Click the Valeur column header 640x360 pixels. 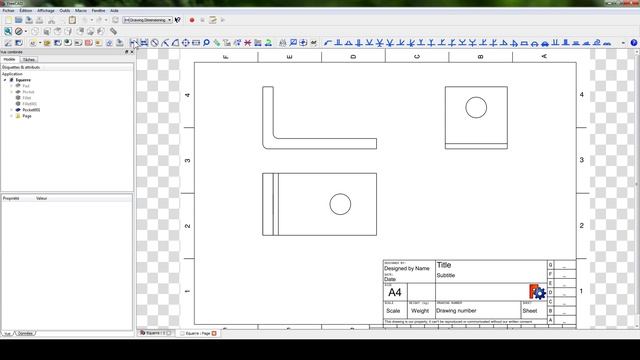click(42, 198)
